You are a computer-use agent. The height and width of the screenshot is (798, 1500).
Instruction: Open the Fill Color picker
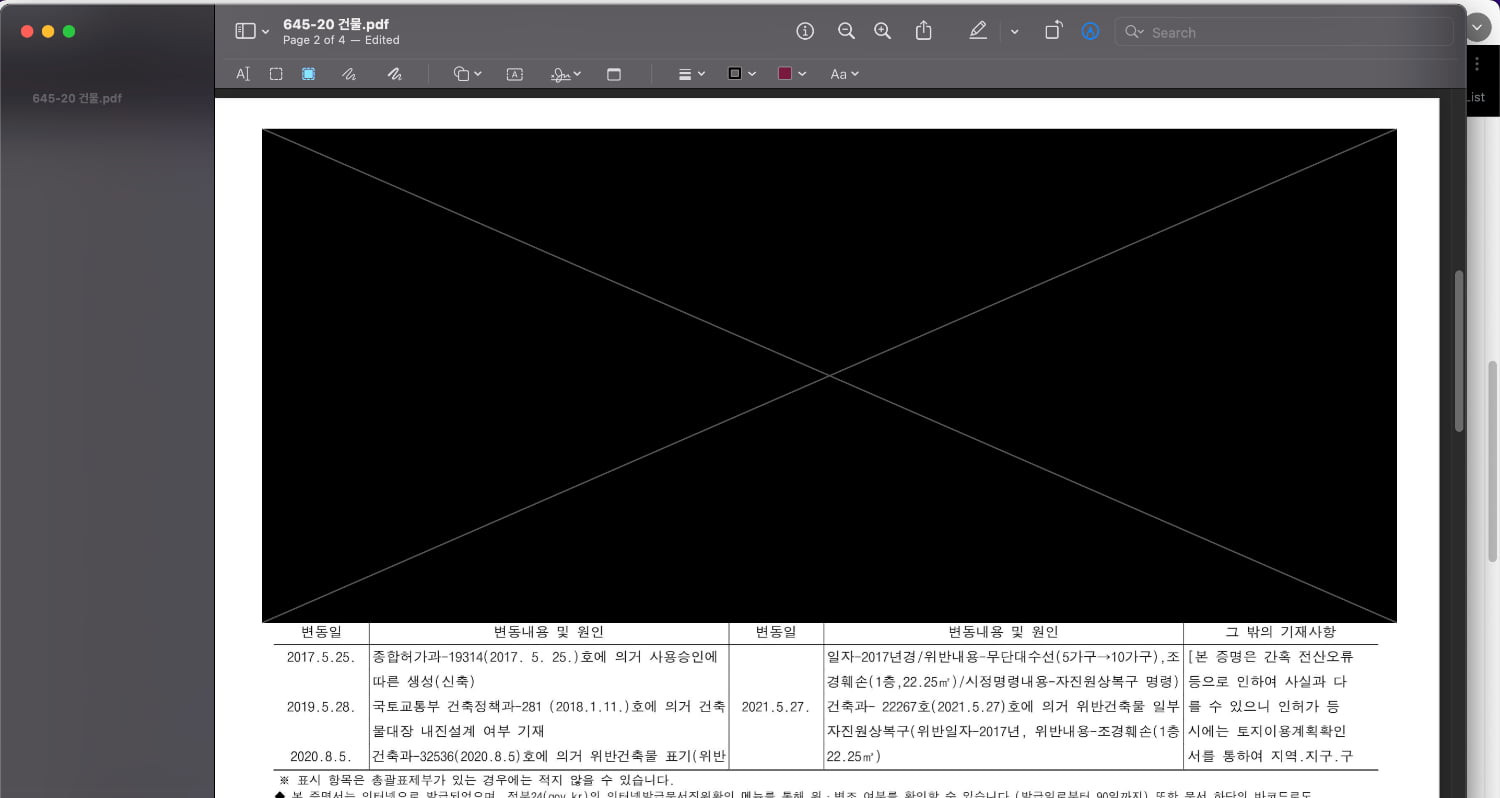coord(792,74)
